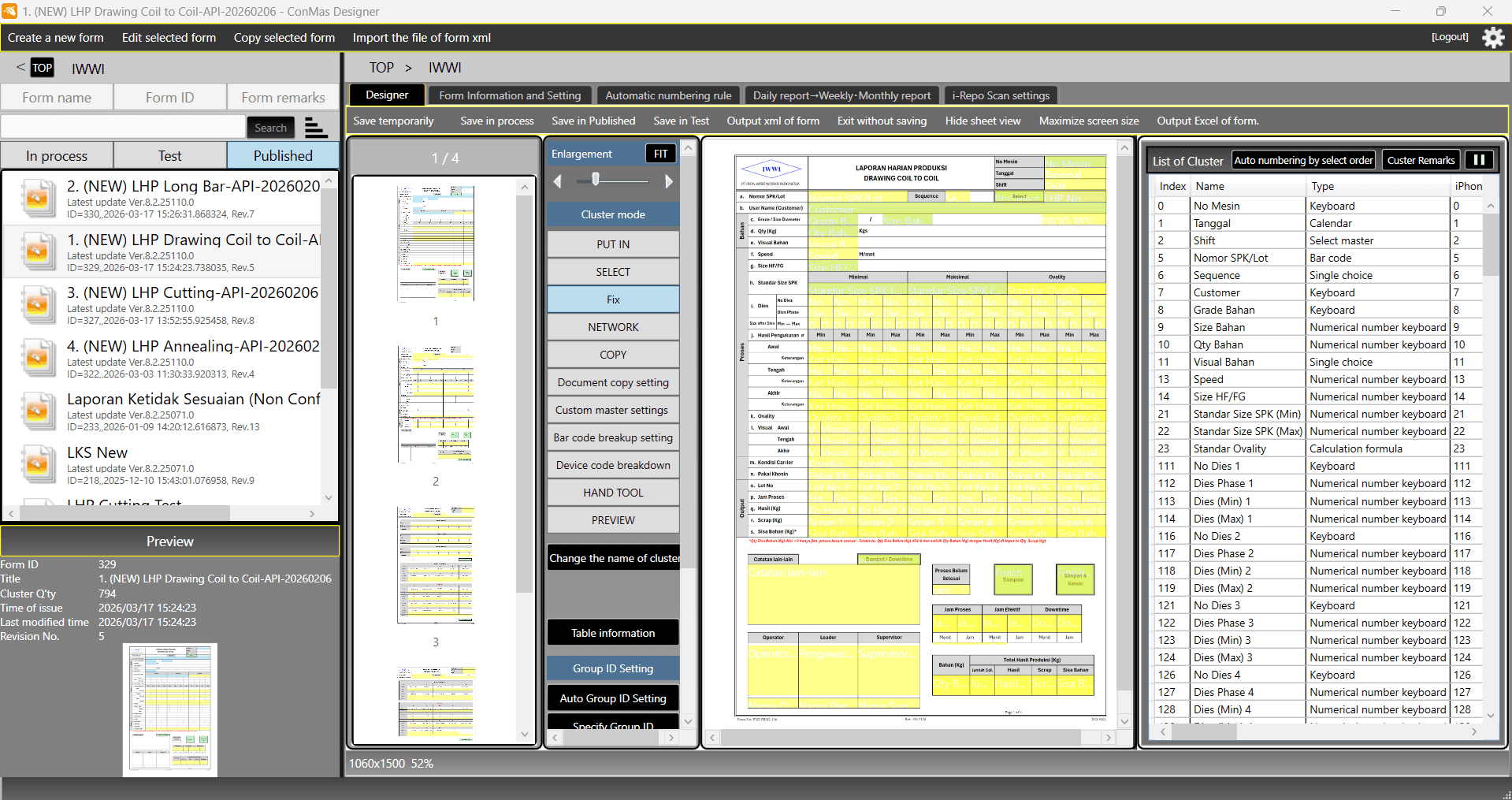
Task: Click Edit selected form menu
Action: [x=169, y=38]
